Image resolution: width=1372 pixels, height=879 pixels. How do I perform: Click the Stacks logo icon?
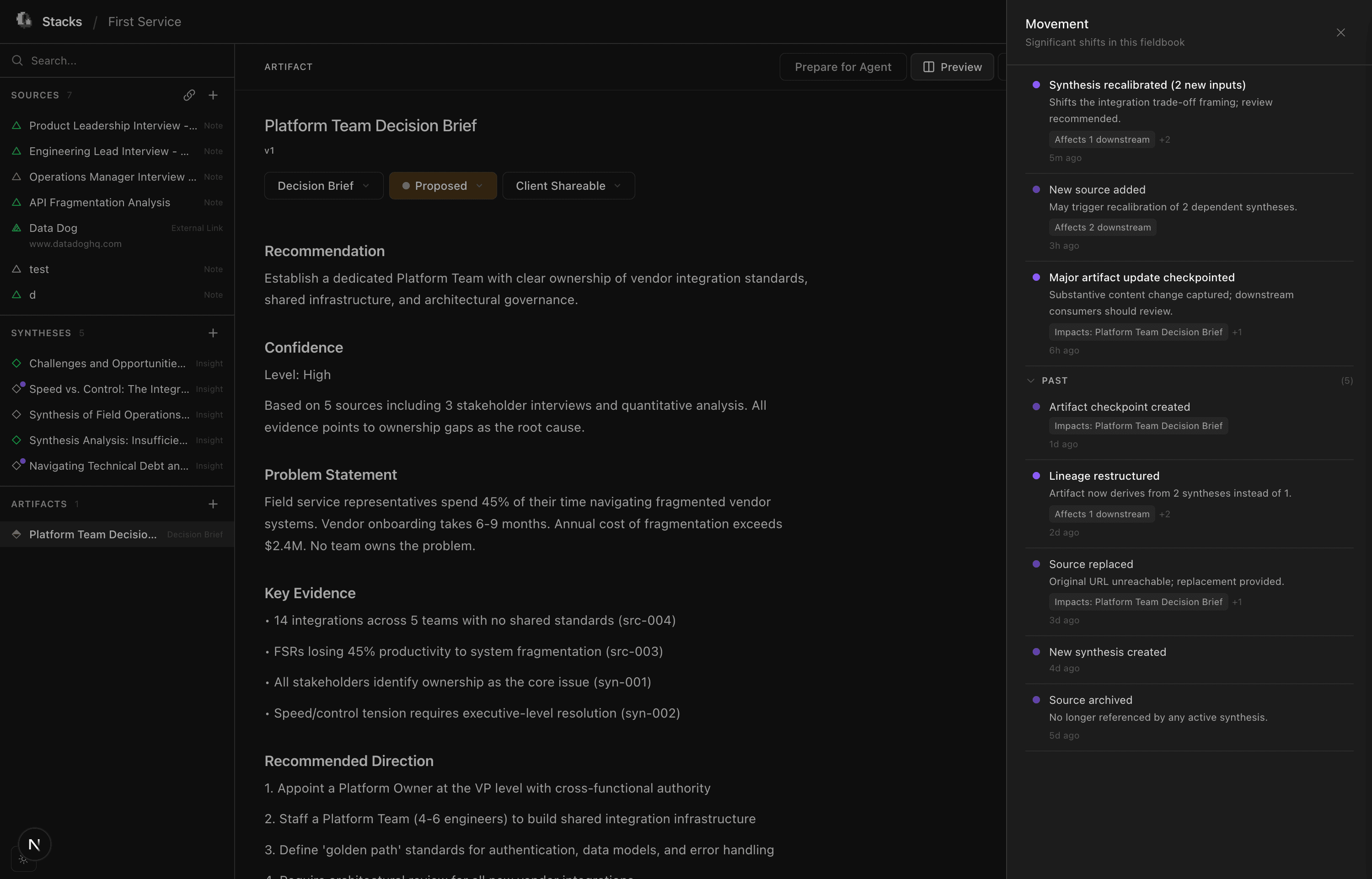24,21
